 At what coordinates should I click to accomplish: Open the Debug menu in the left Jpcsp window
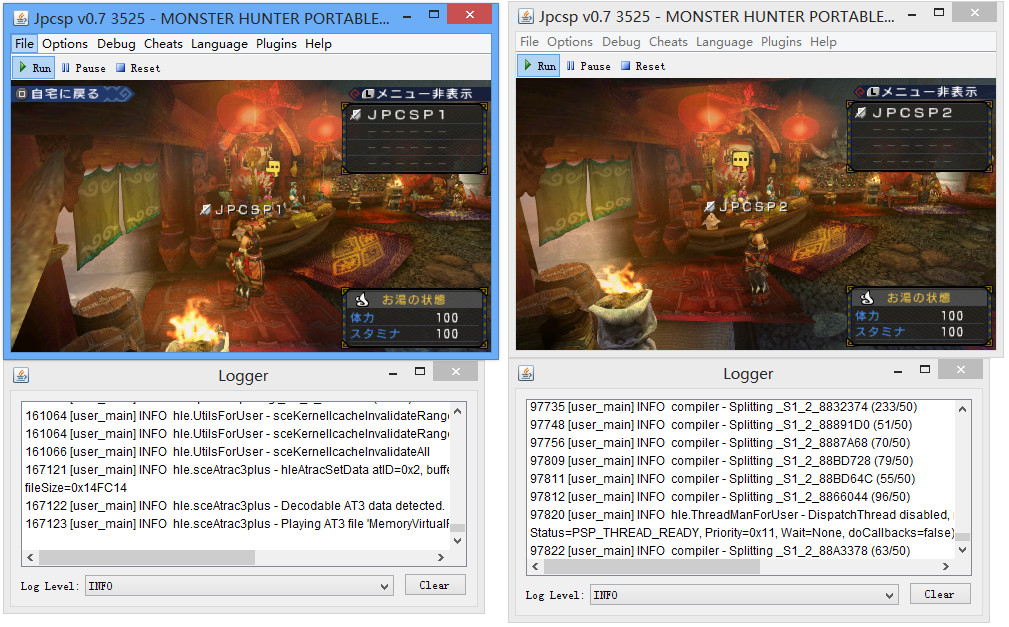point(116,44)
